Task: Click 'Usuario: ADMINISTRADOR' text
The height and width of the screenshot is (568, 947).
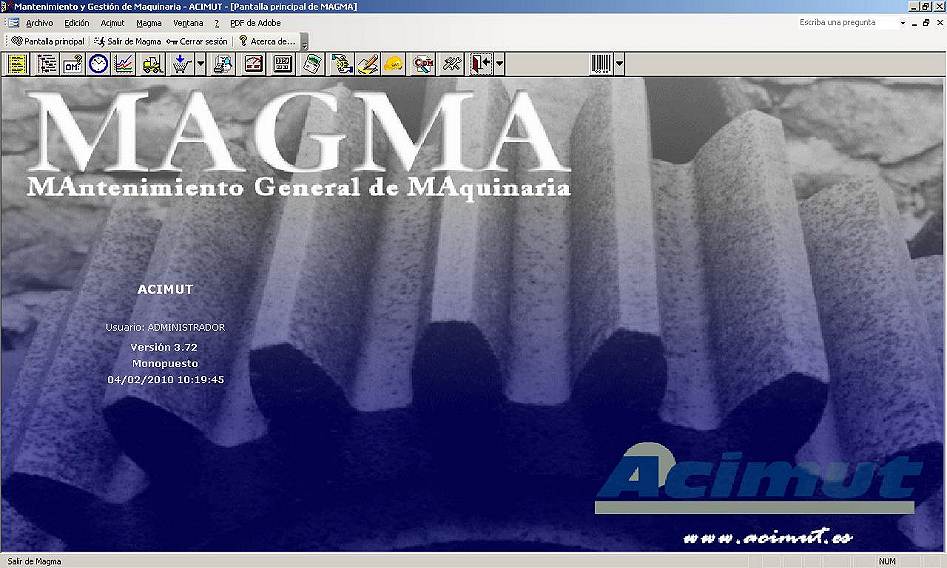Action: [x=165, y=327]
